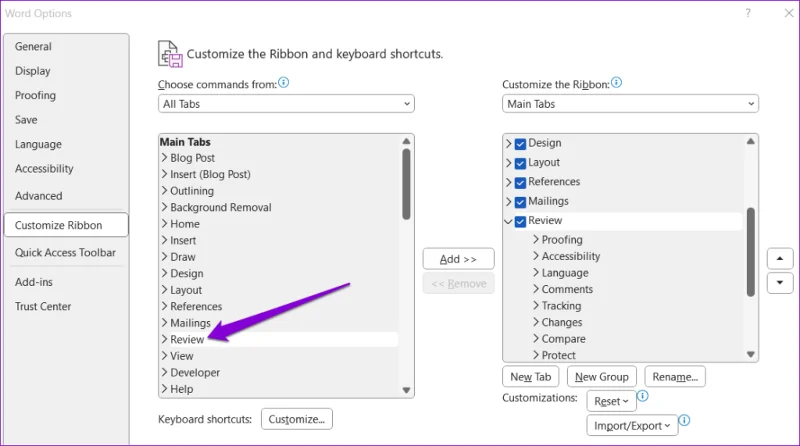Open the Customize the Ribbon dropdown
This screenshot has height=446, width=800.
630,104
